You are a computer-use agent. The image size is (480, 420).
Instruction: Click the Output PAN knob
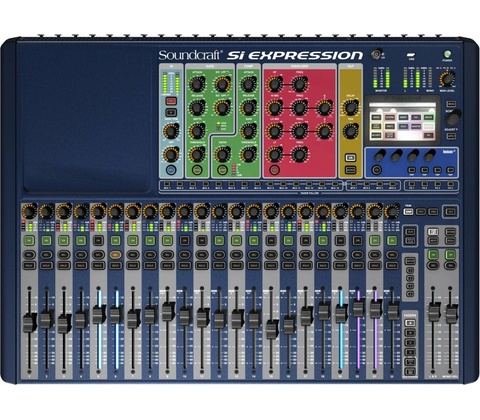click(x=350, y=131)
